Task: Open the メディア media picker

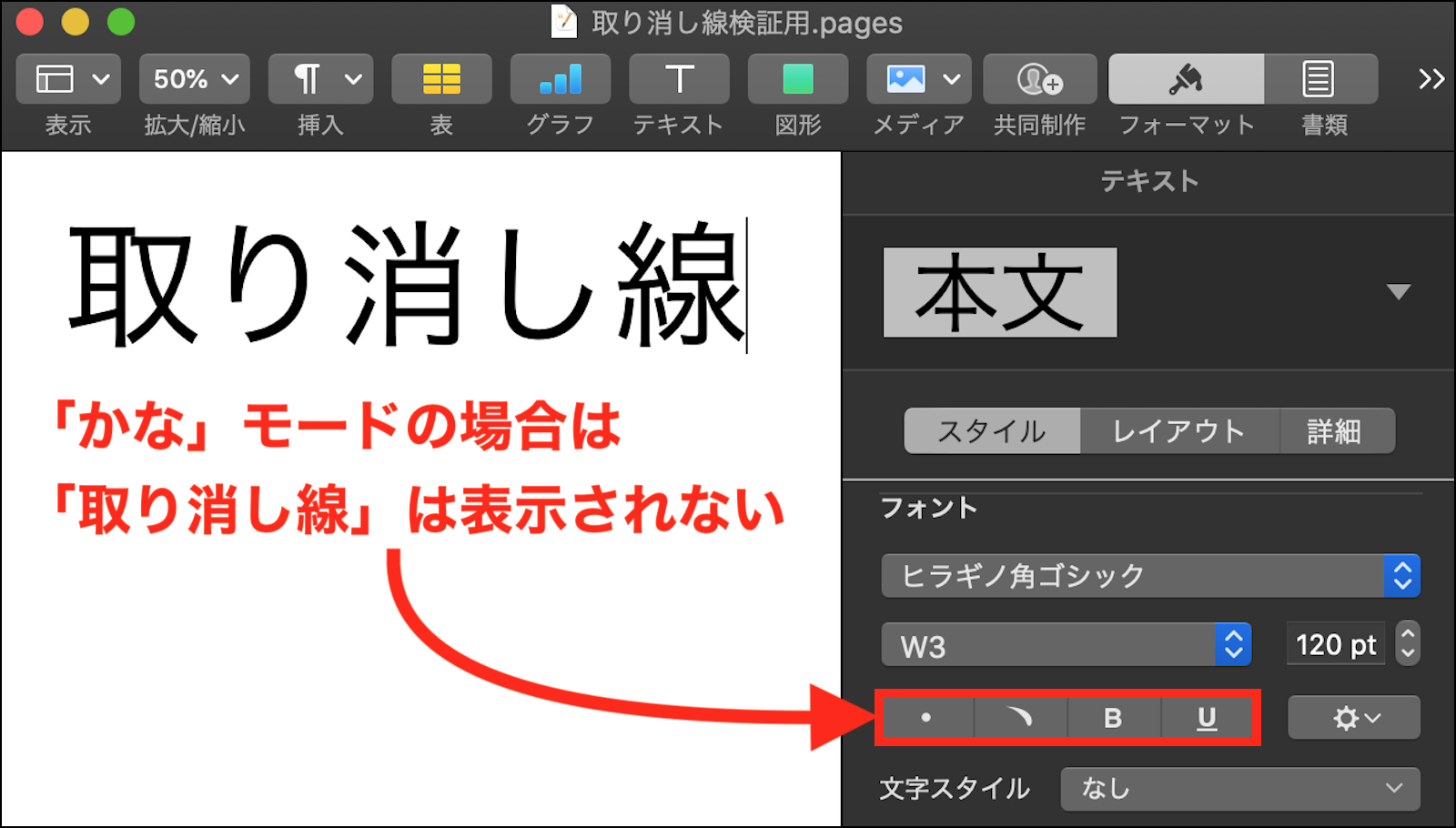Action: click(919, 79)
